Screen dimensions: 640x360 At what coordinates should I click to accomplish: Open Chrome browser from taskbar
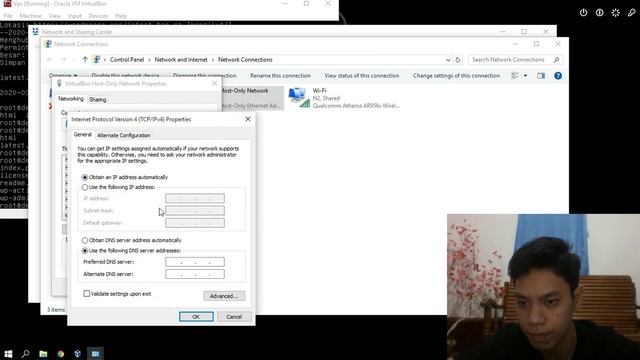[x=60, y=353]
